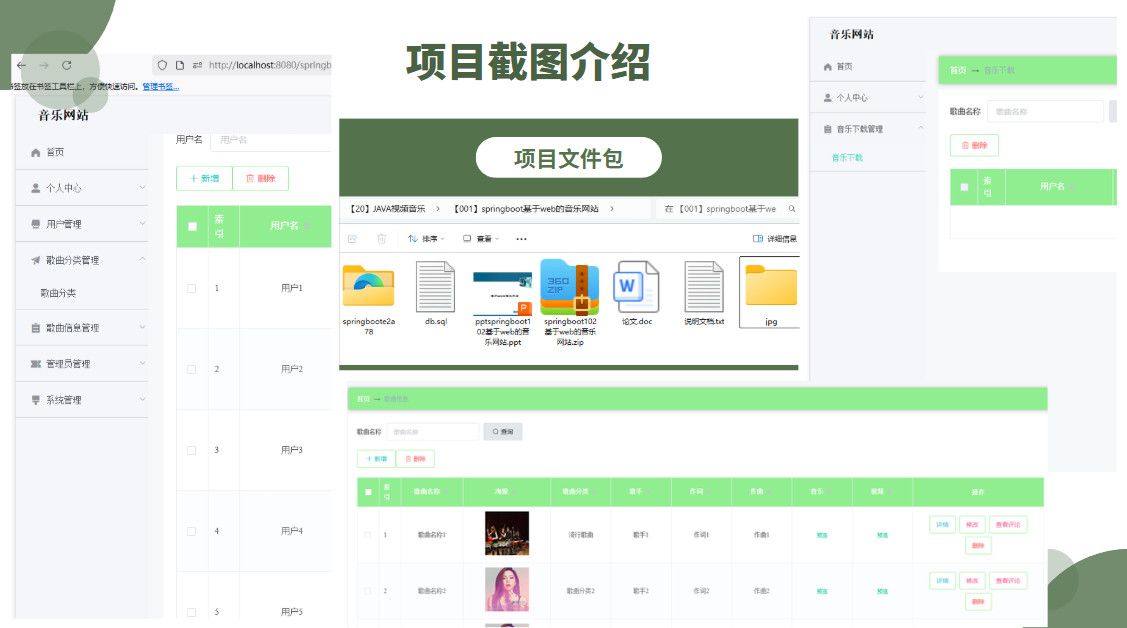Click 查看评论 for song row 歌曲名称2

(1008, 581)
